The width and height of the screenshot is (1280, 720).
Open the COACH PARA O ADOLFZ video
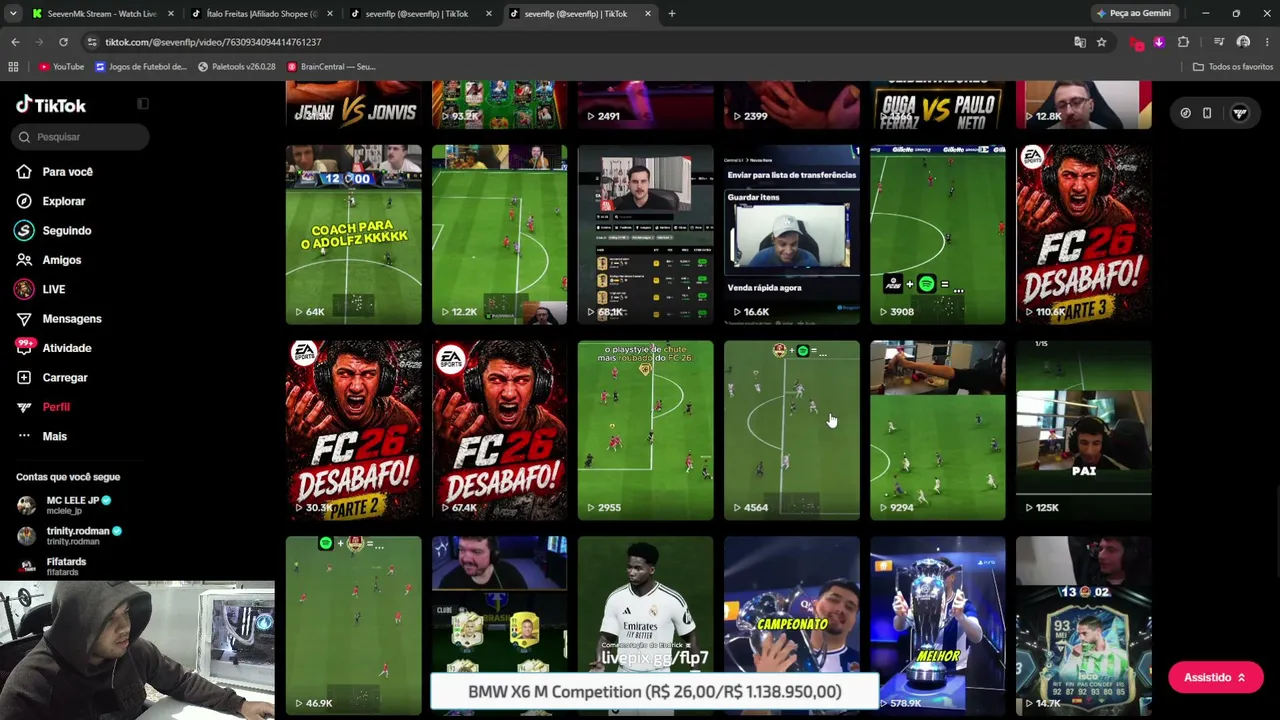point(354,235)
